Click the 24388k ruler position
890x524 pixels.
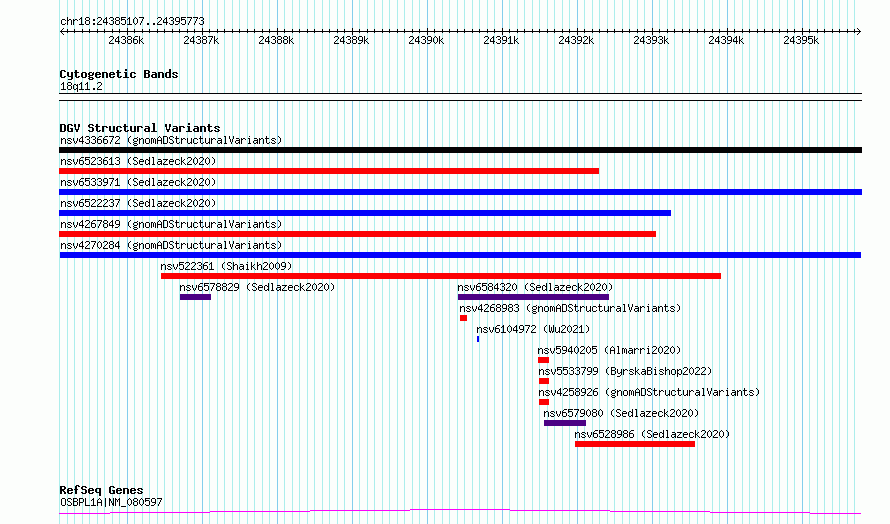276,40
